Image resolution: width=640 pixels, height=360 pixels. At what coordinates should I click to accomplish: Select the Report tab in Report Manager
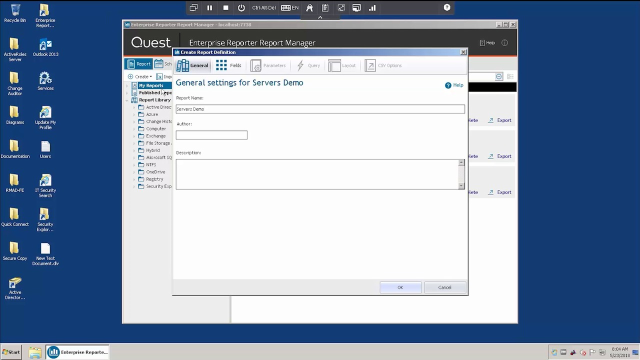[x=139, y=64]
